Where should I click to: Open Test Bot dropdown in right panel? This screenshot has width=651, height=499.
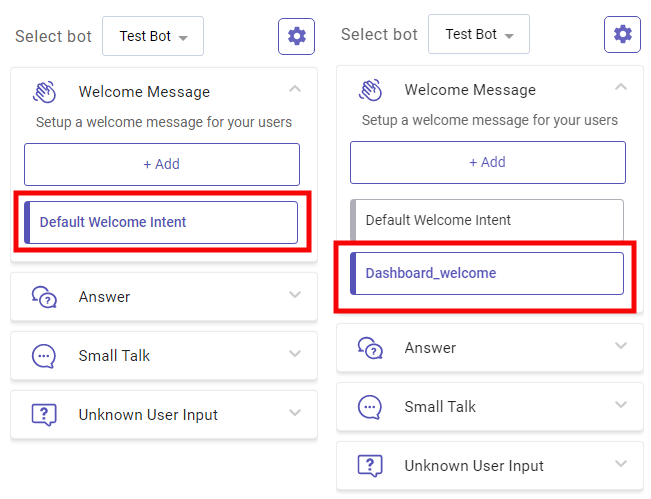point(479,34)
